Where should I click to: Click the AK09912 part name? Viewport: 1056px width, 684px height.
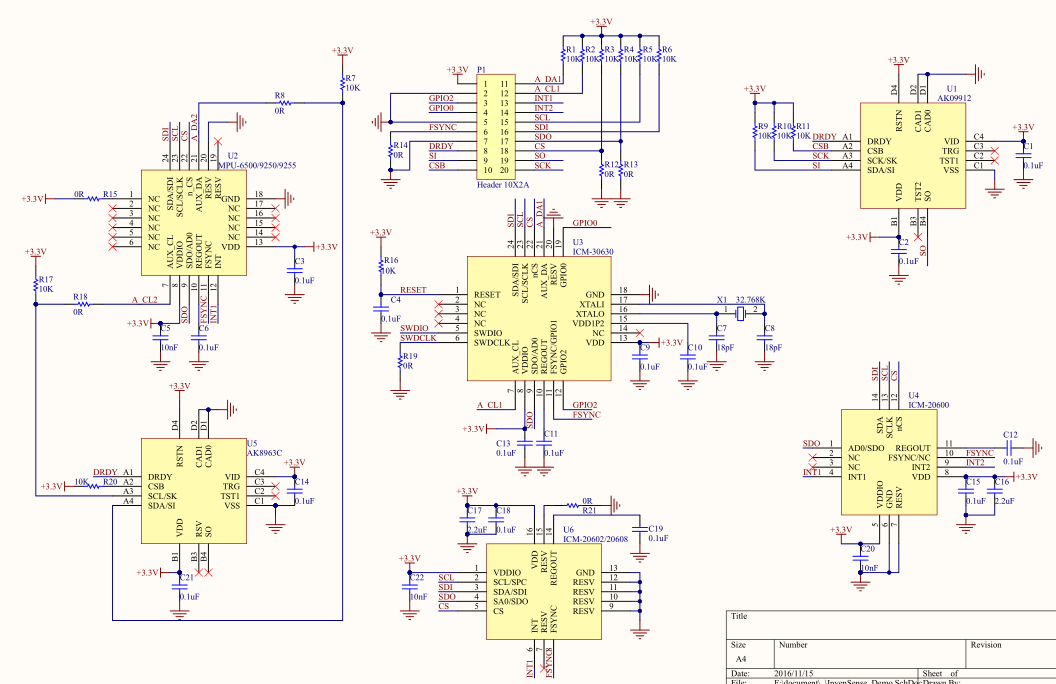[954, 98]
